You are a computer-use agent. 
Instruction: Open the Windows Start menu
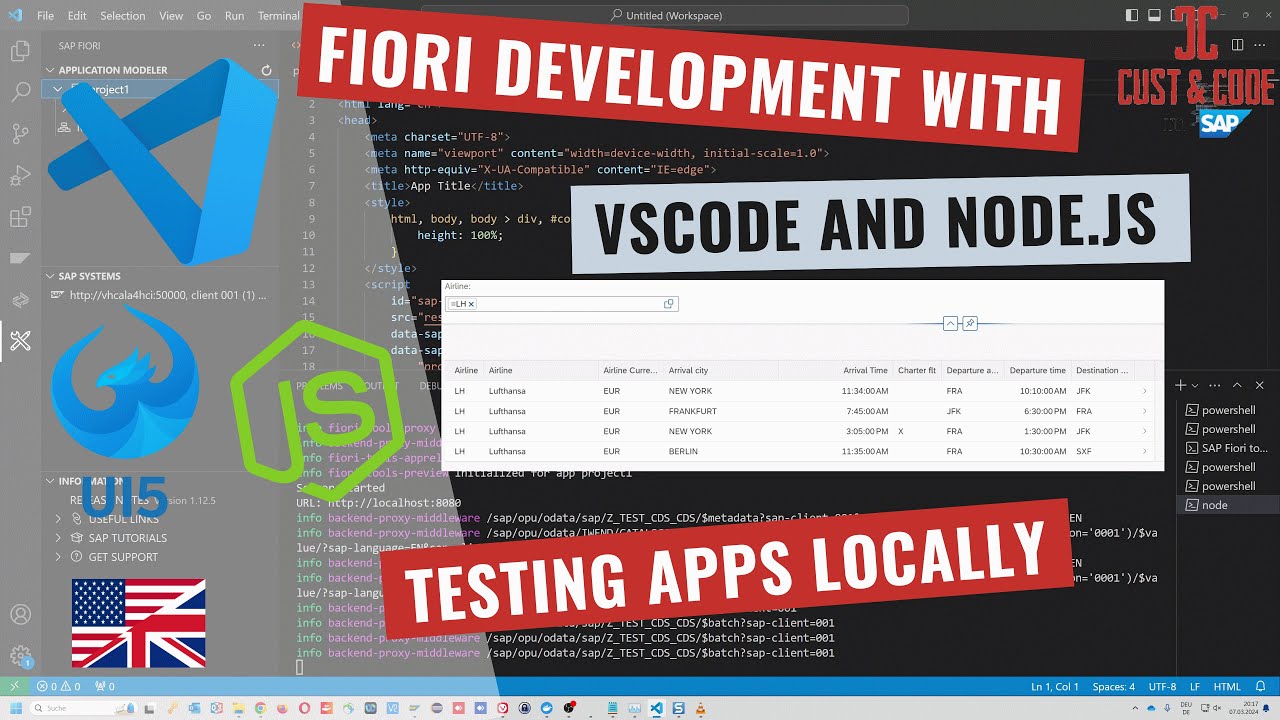pyautogui.click(x=14, y=708)
